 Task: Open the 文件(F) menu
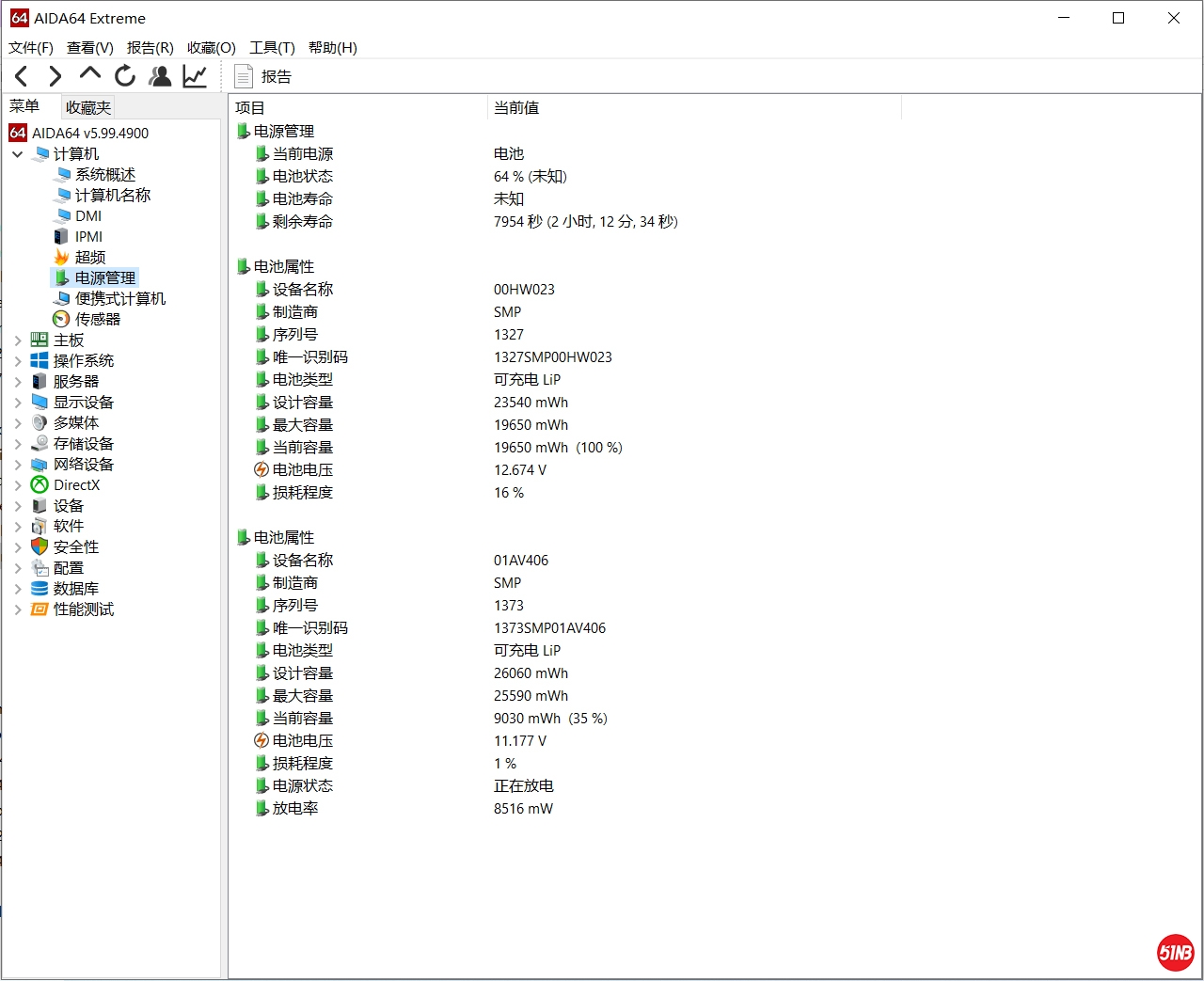pyautogui.click(x=31, y=47)
